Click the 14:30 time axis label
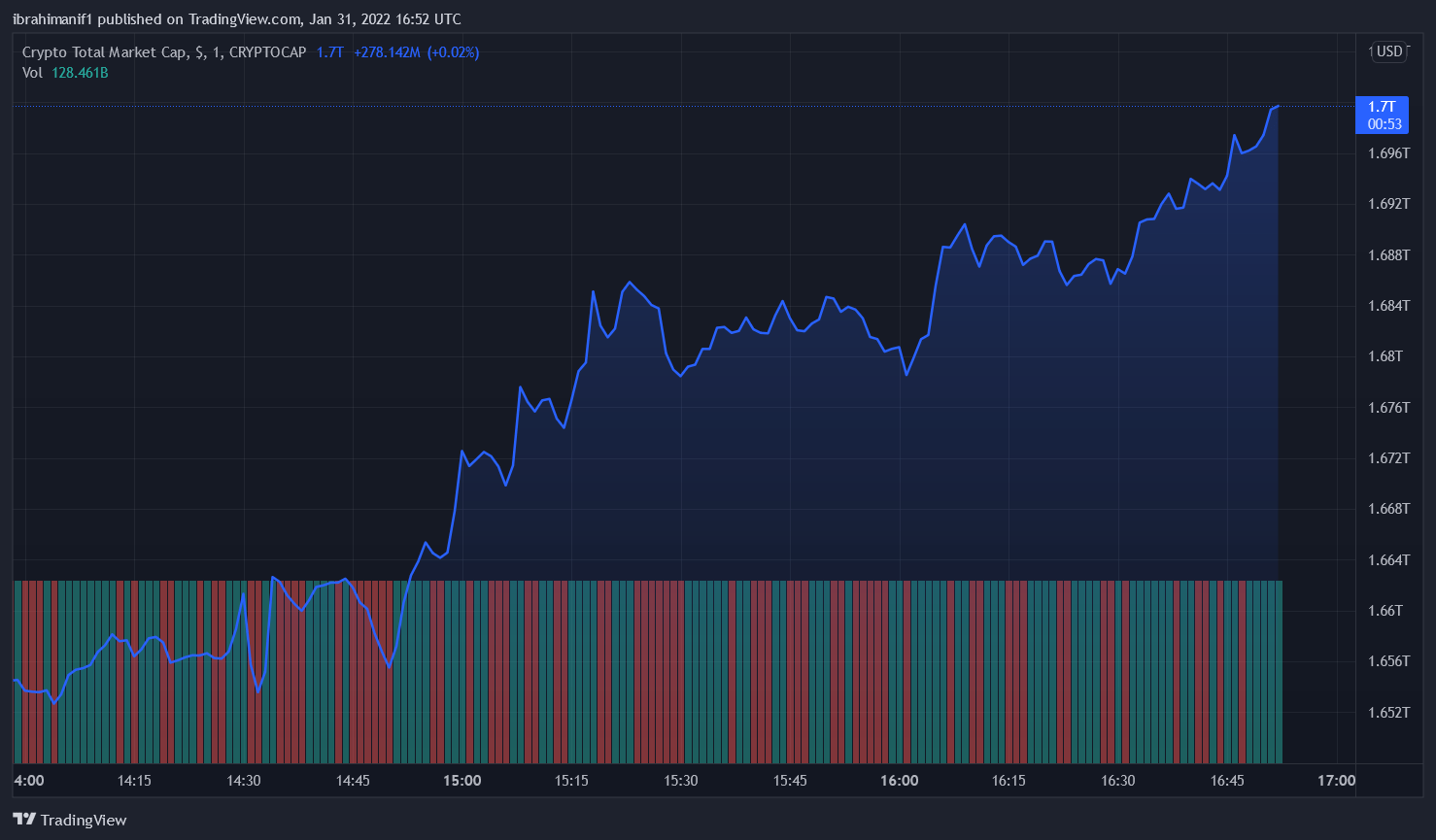1436x840 pixels. 244,781
